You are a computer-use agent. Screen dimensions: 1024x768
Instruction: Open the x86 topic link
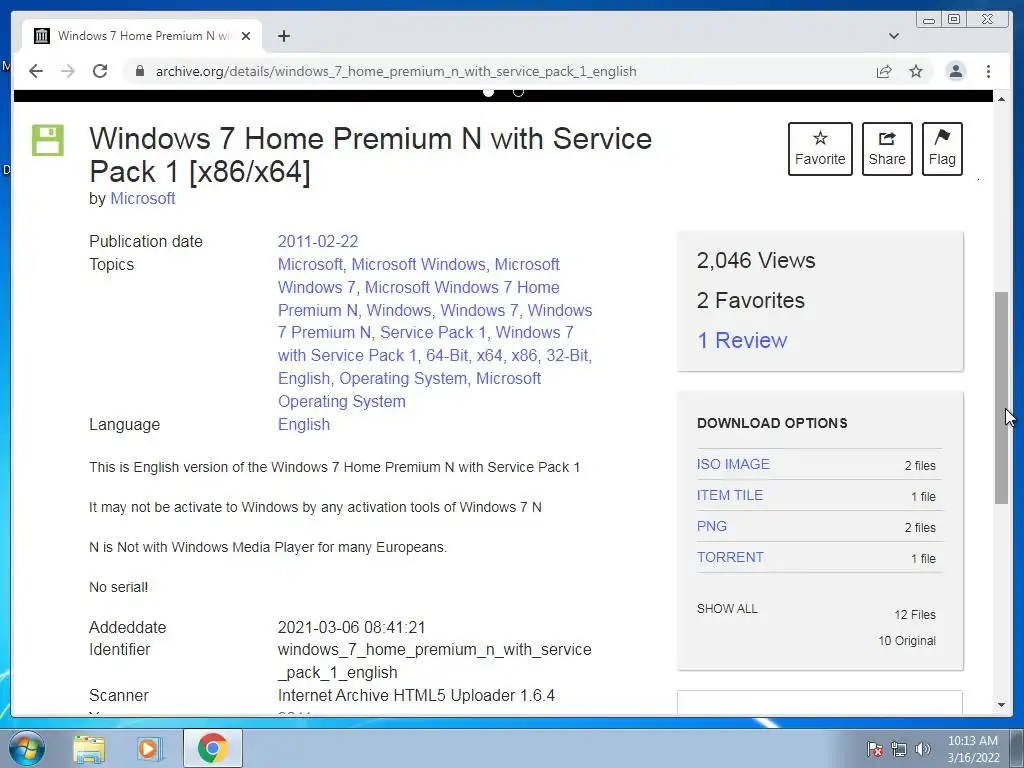pos(524,356)
